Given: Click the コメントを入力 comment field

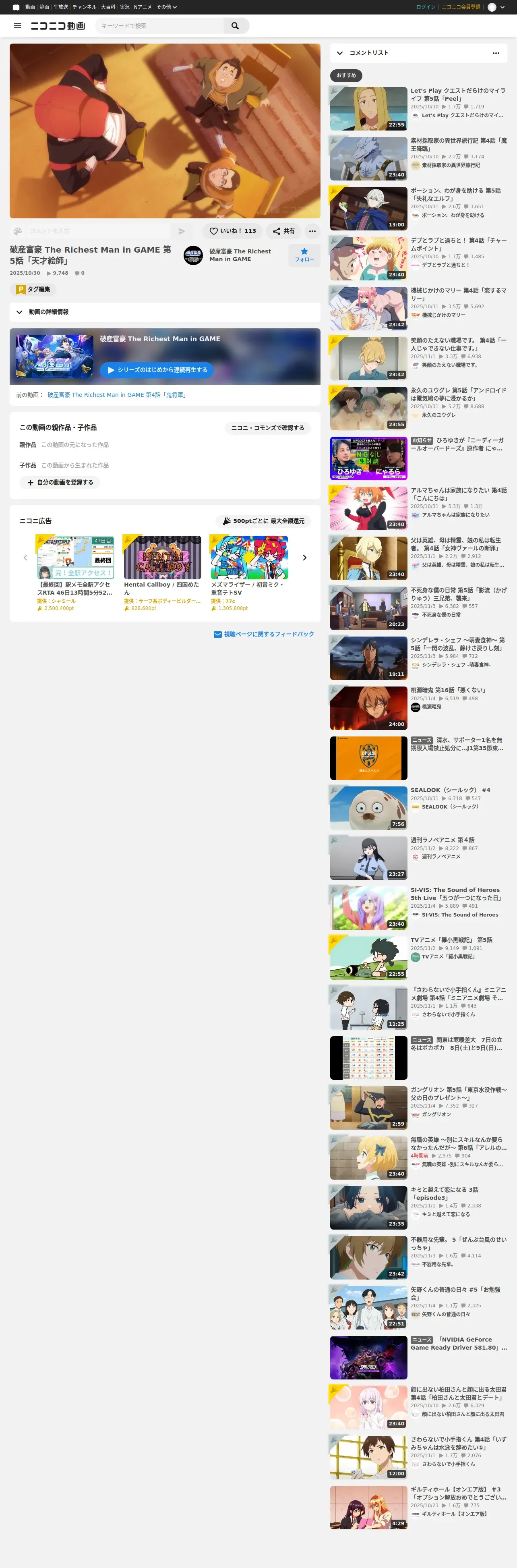Looking at the screenshot, I should [99, 231].
